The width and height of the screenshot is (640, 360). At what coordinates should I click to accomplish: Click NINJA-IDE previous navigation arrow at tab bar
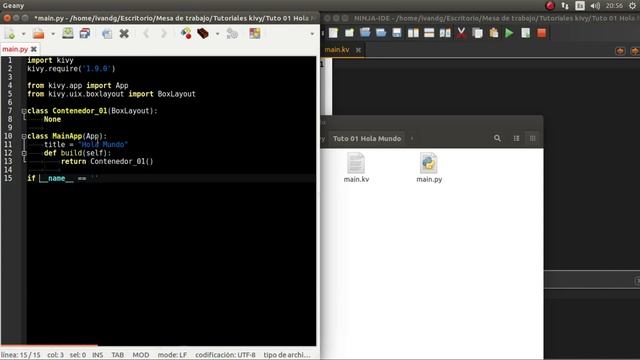[x=620, y=51]
